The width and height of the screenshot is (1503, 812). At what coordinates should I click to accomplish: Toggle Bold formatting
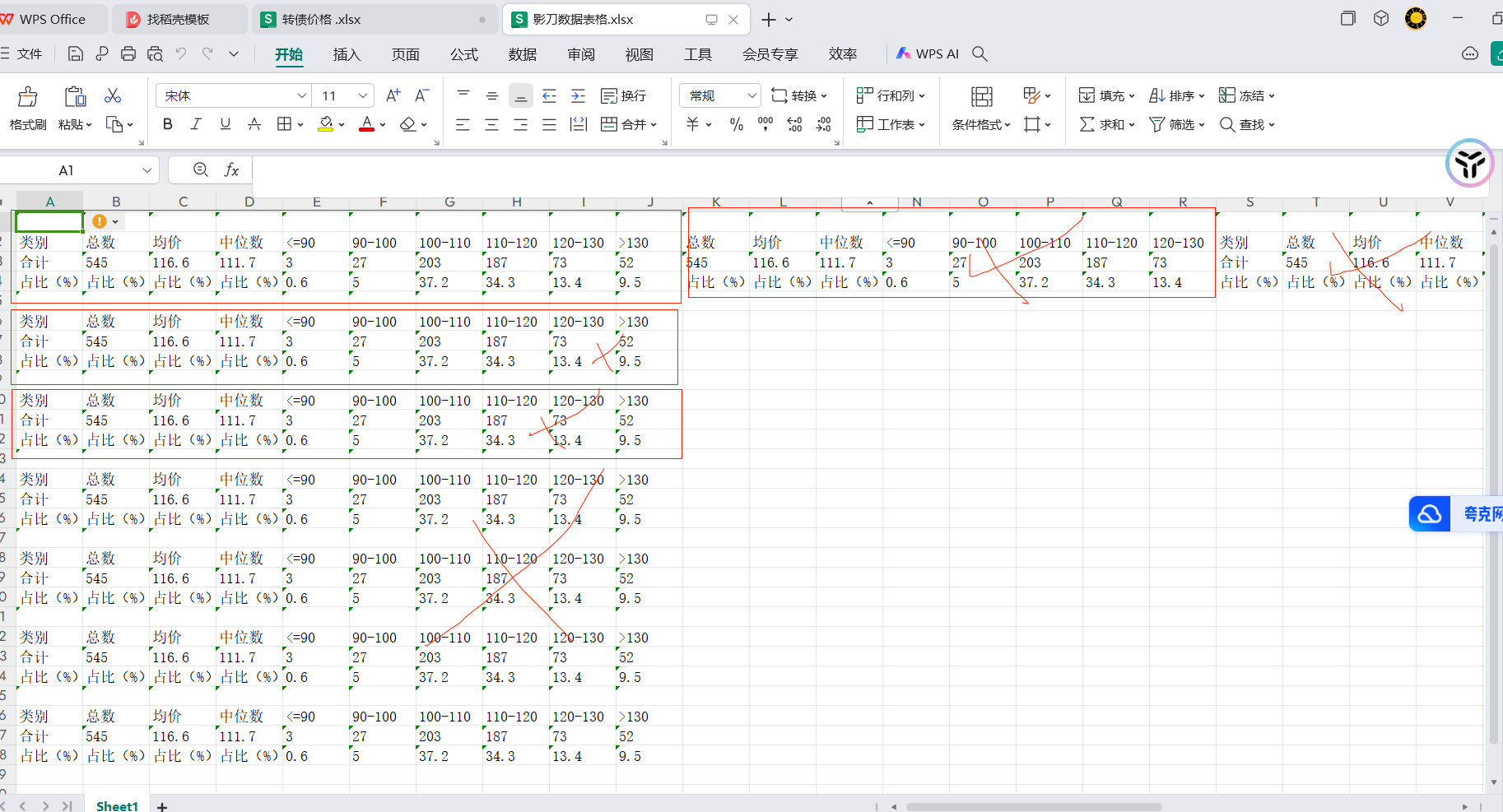click(x=168, y=124)
